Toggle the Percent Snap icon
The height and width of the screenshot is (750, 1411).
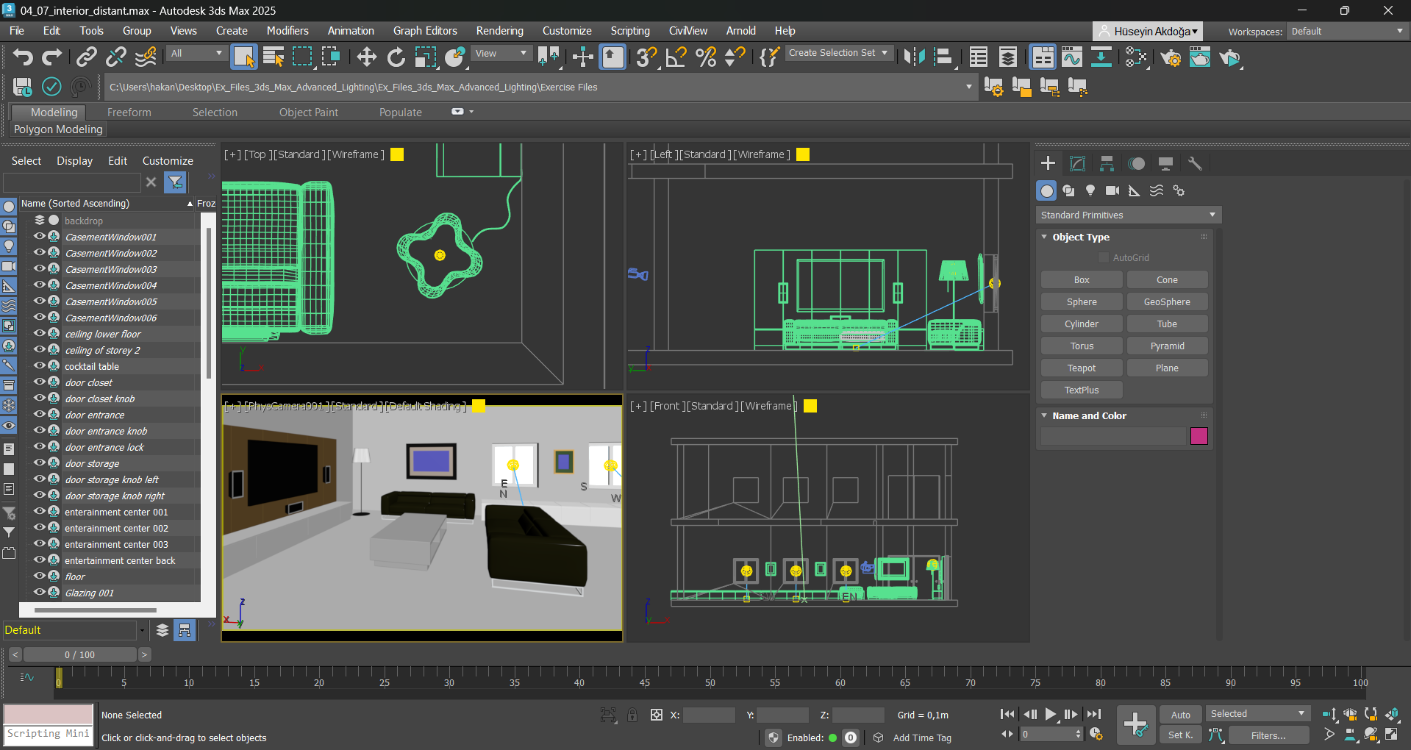(706, 57)
